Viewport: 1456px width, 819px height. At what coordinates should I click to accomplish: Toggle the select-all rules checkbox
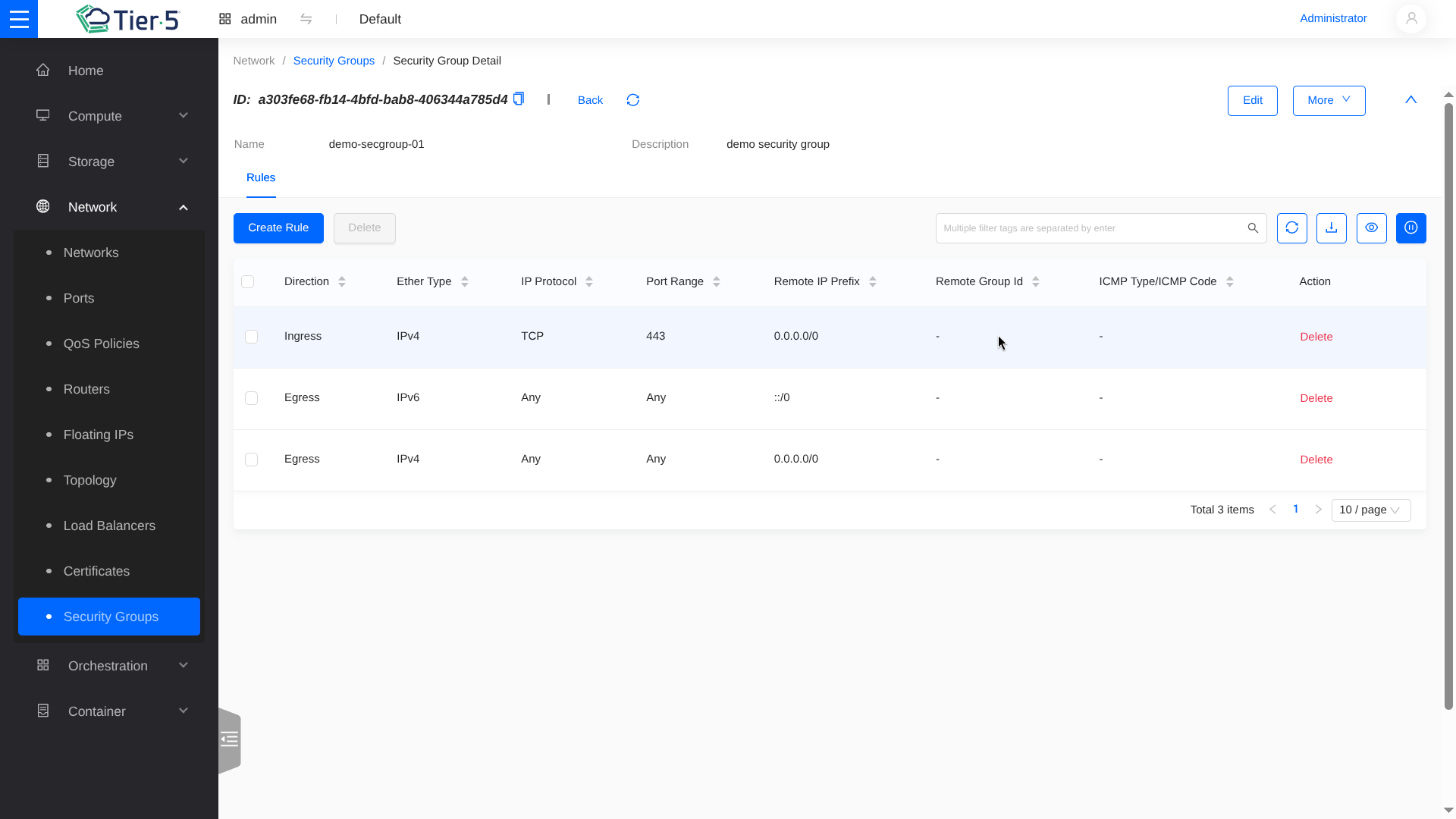point(247,282)
